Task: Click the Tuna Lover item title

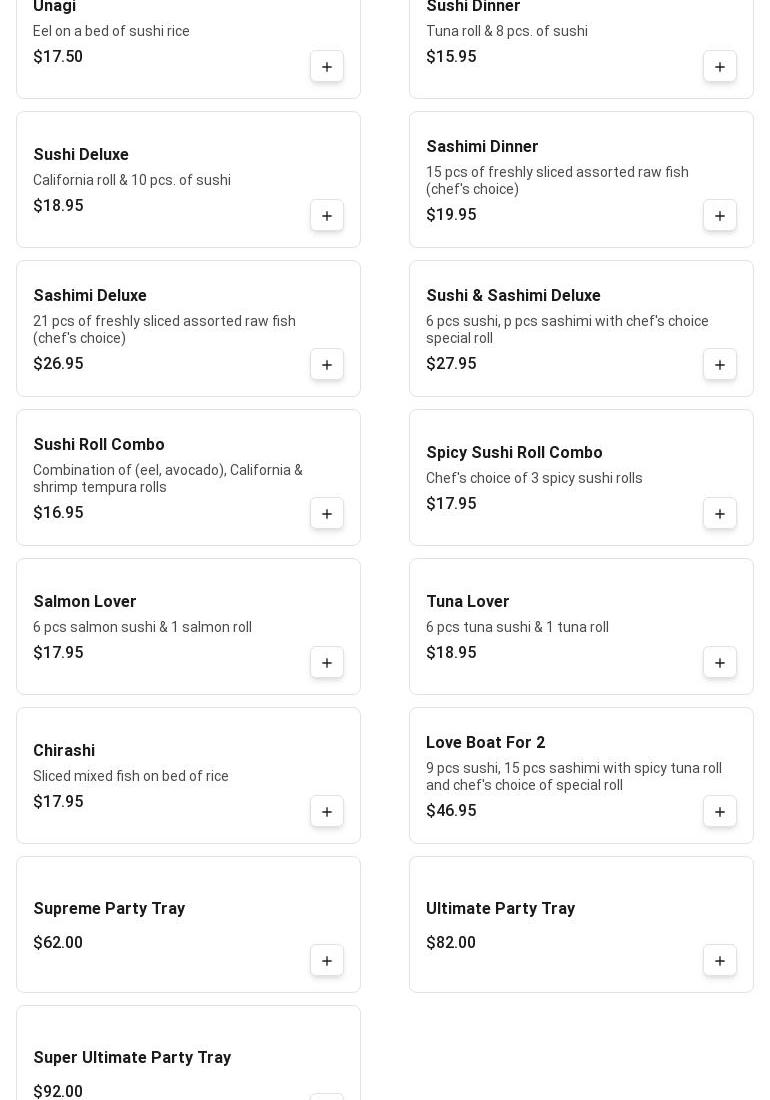Action: tap(467, 602)
